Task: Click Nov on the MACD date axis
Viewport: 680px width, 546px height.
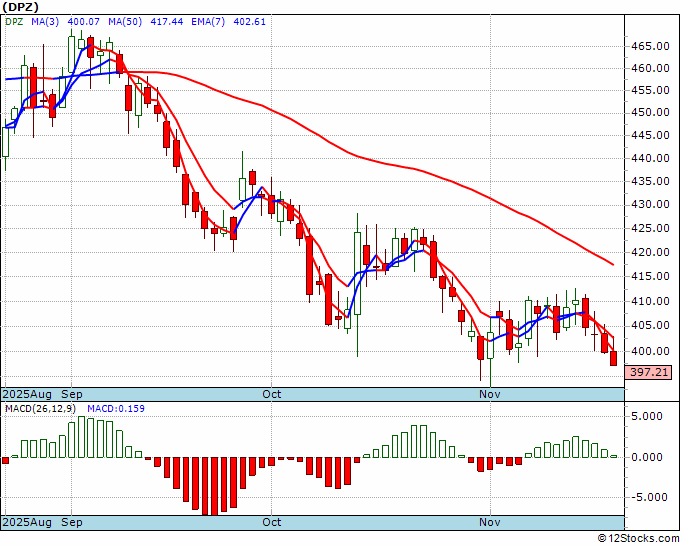Action: click(490, 522)
